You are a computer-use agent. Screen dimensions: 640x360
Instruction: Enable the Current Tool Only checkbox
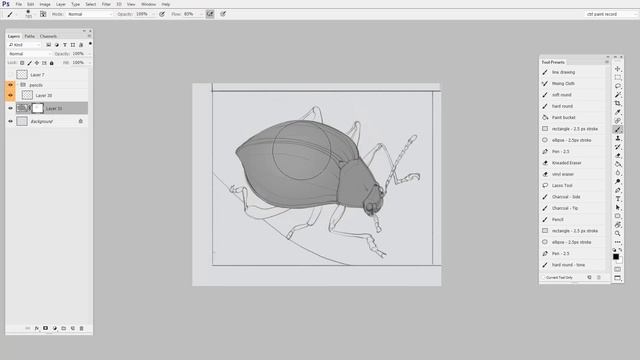coord(544,278)
